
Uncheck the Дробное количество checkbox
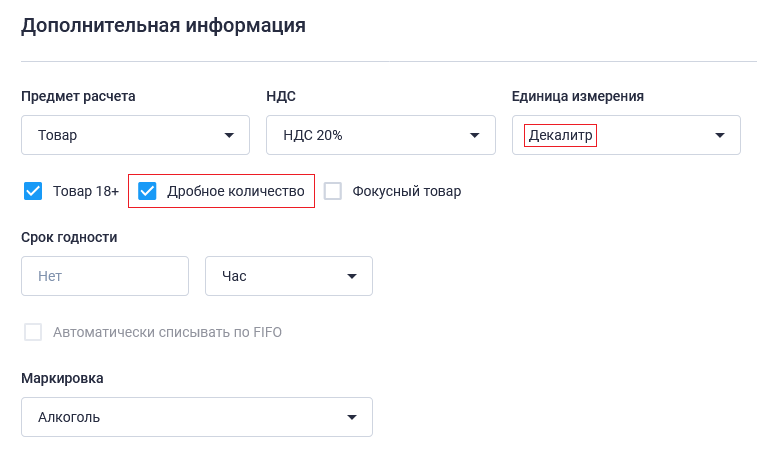click(x=147, y=191)
